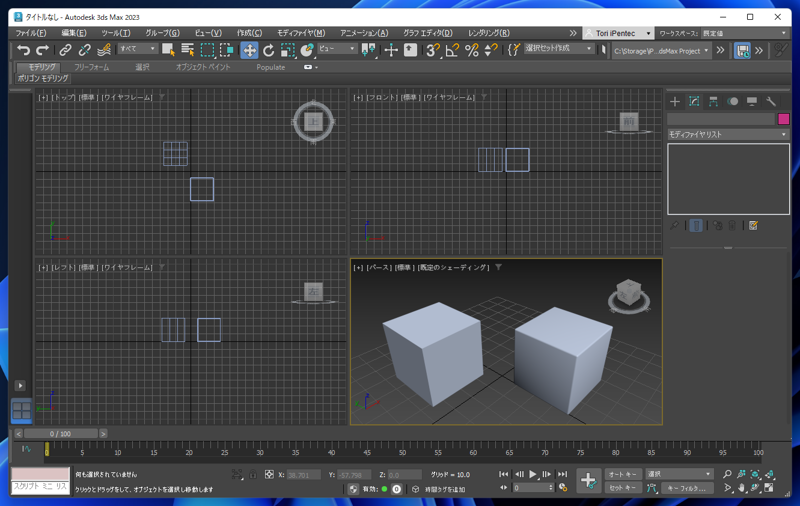800x506 pixels.
Task: Click the Select and Place tool icon
Action: (307, 50)
